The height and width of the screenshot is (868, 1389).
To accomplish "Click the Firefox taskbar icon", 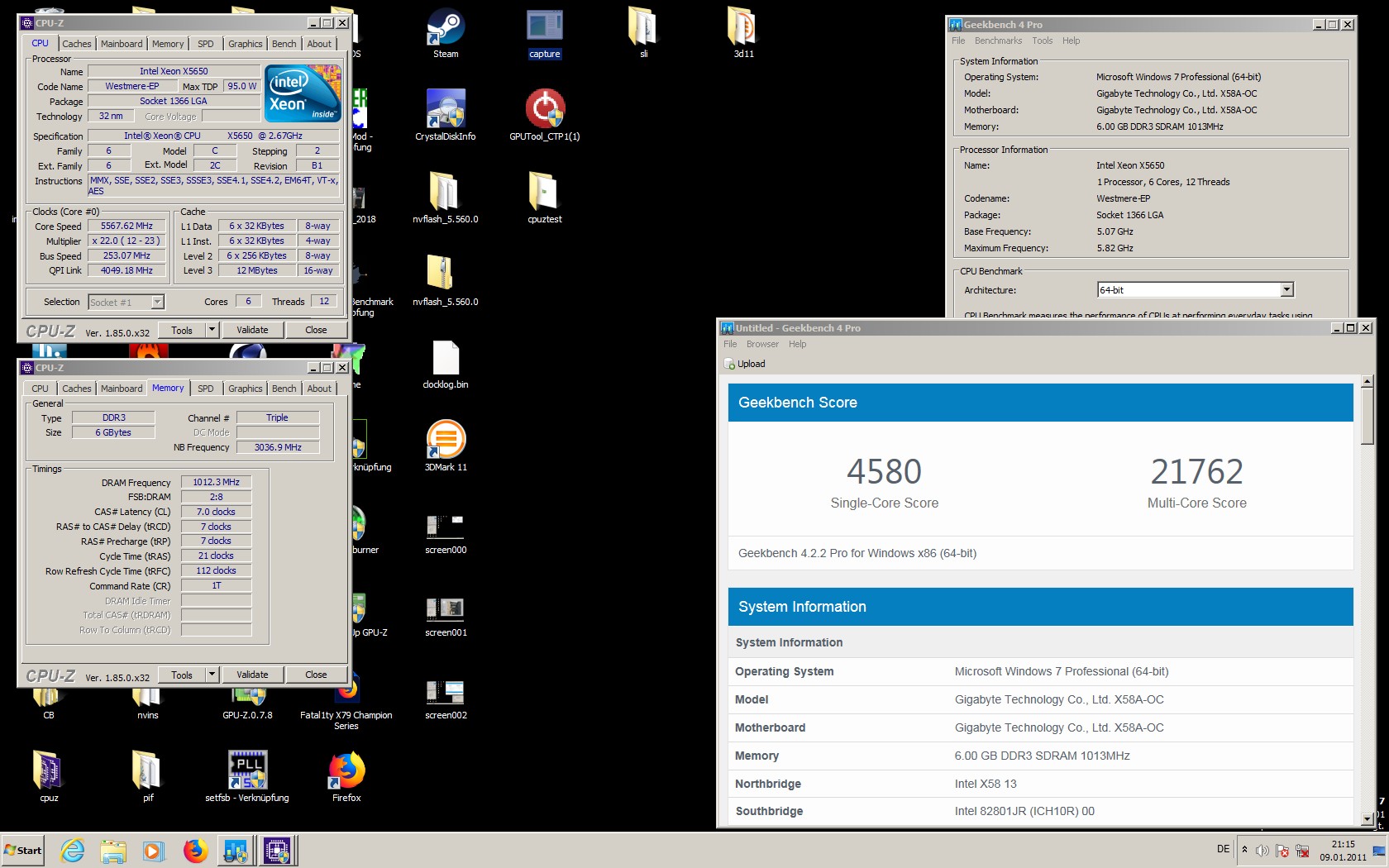I will (x=195, y=850).
